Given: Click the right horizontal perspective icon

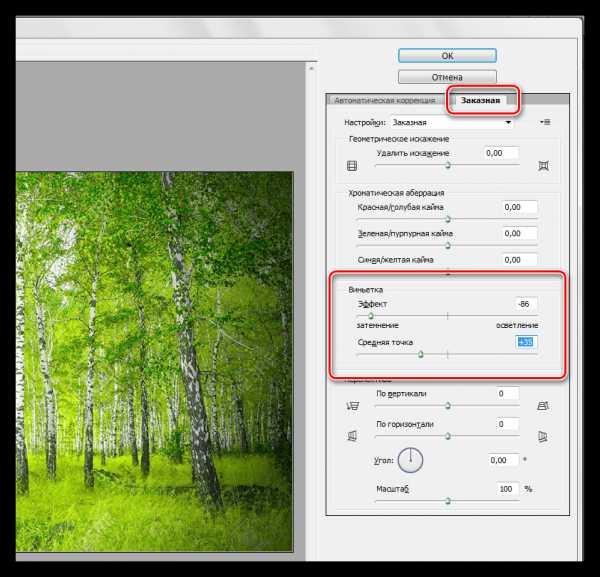Looking at the screenshot, I should tap(543, 435).
